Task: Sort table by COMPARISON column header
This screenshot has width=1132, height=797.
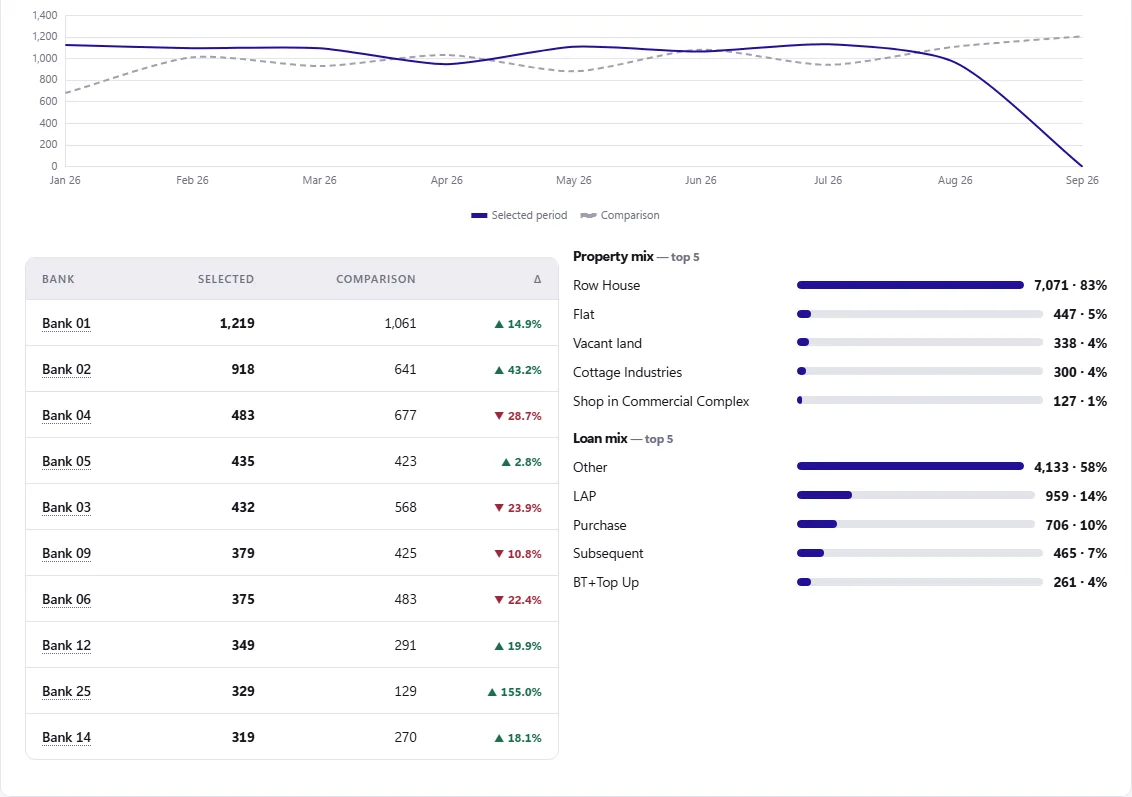Action: [376, 279]
